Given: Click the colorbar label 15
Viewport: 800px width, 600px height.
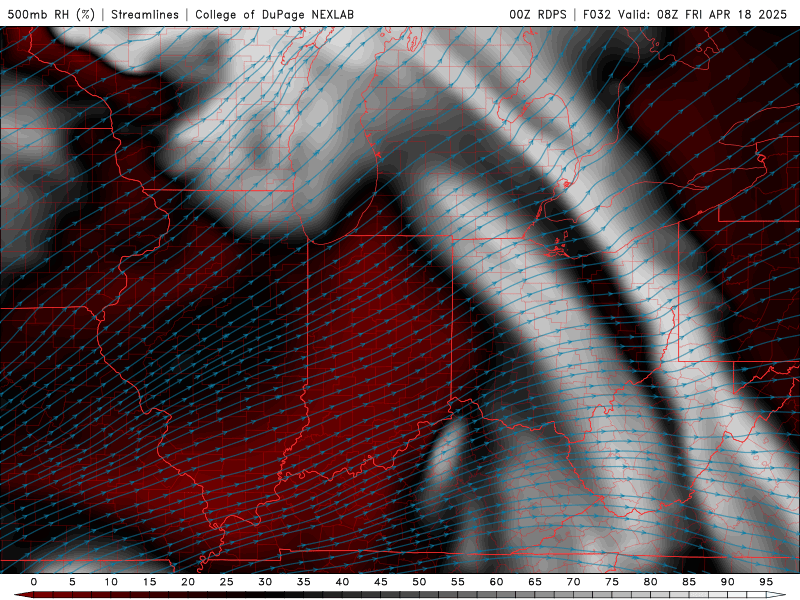Looking at the screenshot, I should 149,582.
